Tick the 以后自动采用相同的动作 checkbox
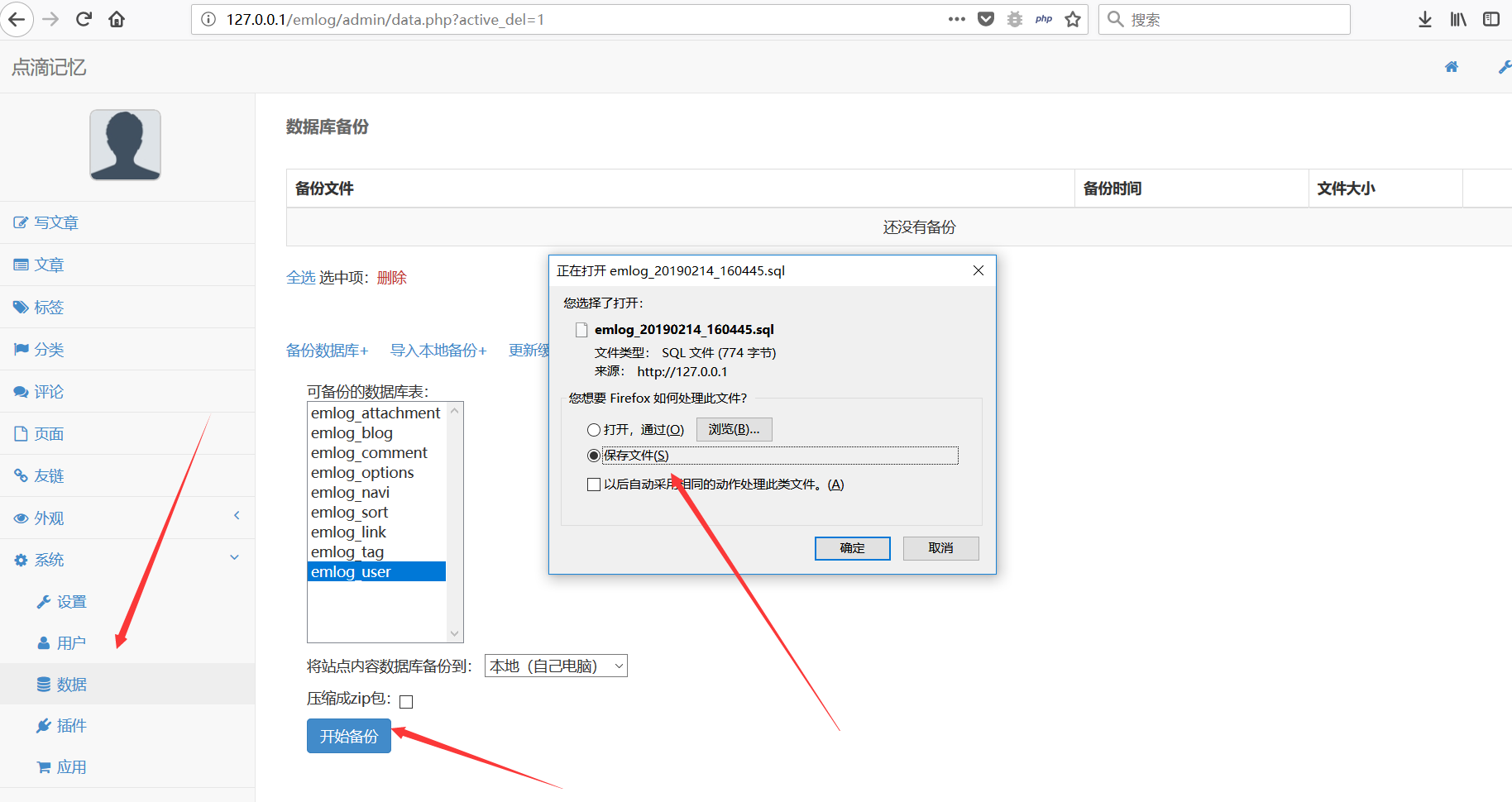 [594, 485]
